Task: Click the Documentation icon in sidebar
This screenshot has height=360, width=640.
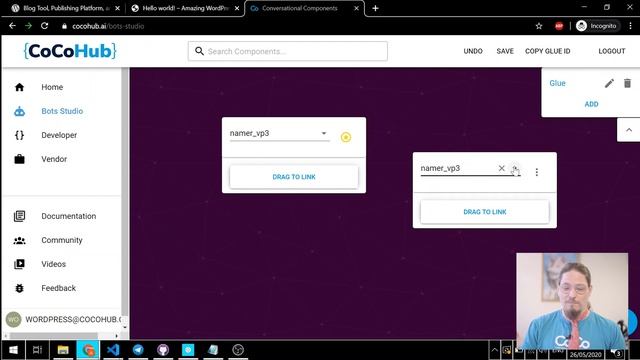Action: point(19,216)
